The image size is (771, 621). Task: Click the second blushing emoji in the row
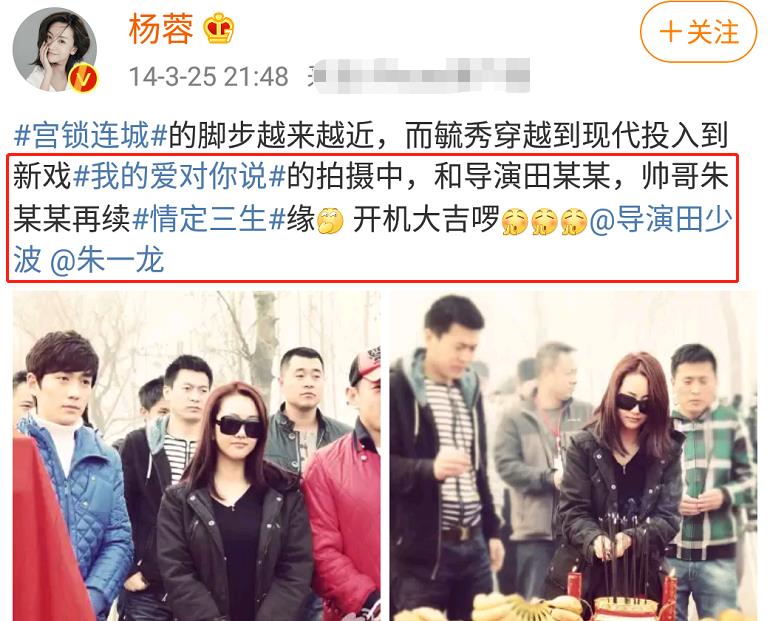point(544,220)
